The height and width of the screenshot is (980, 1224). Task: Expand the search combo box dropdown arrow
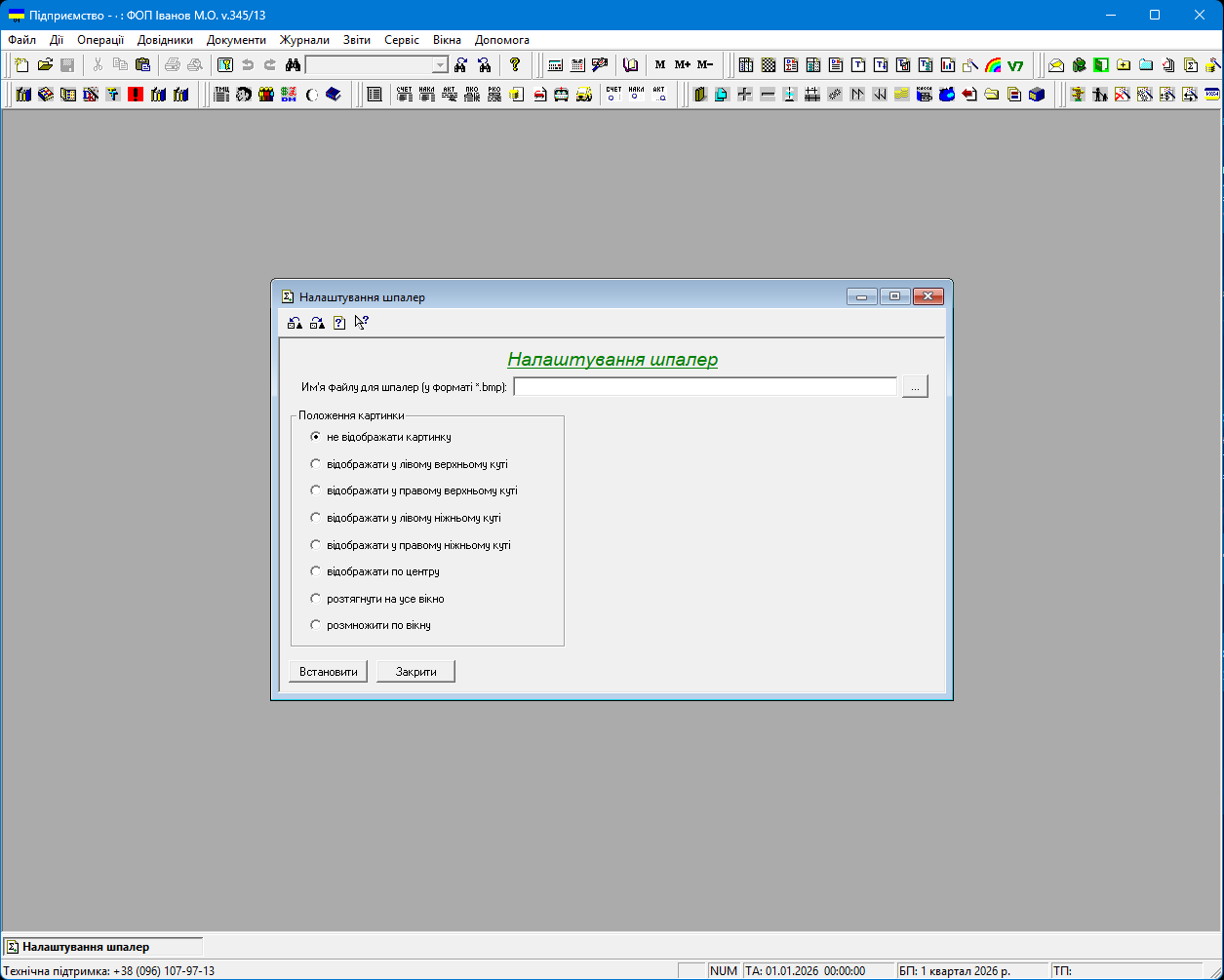[440, 65]
